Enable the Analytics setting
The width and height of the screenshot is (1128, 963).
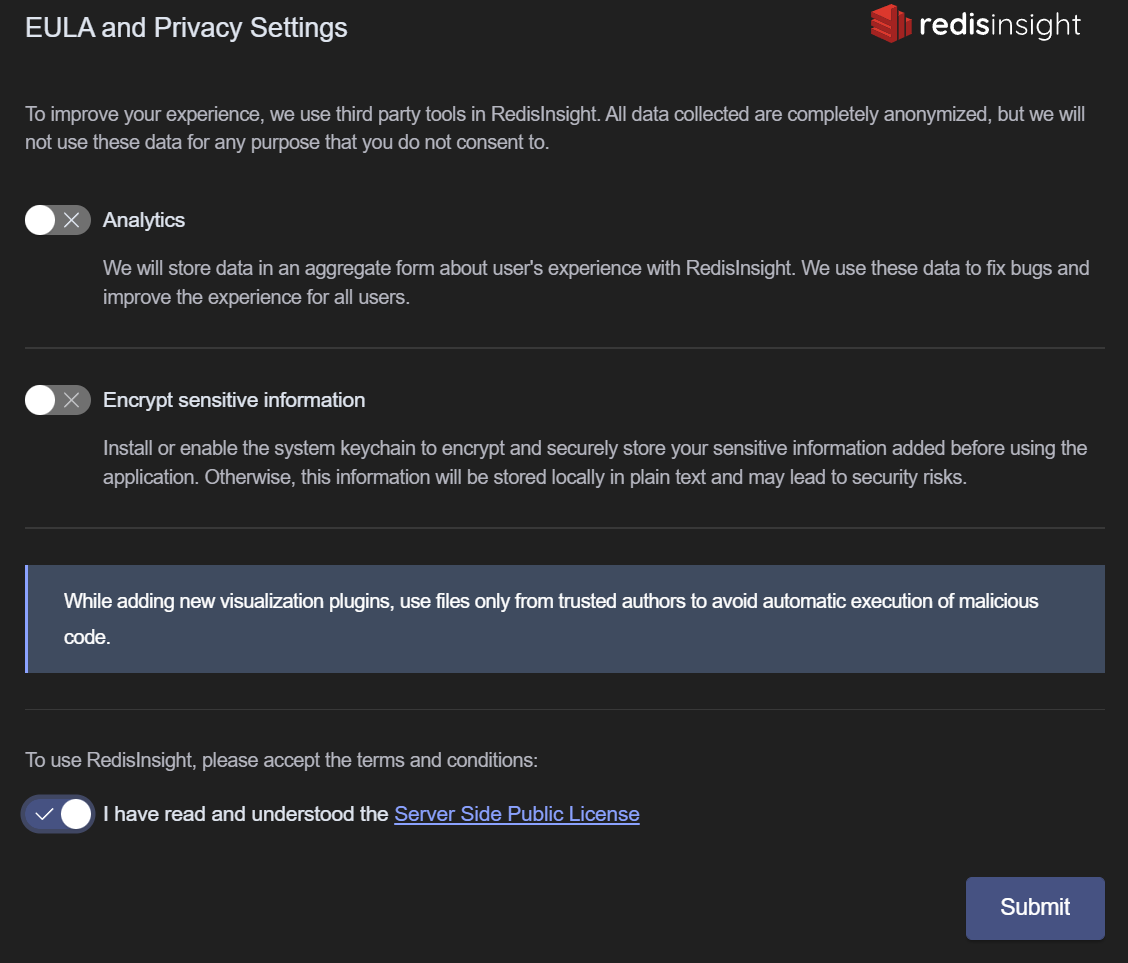57,220
